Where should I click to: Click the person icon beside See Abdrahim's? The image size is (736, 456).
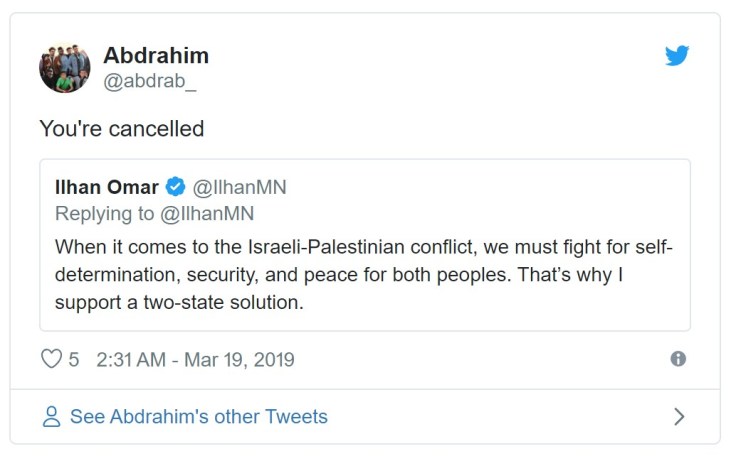51,416
